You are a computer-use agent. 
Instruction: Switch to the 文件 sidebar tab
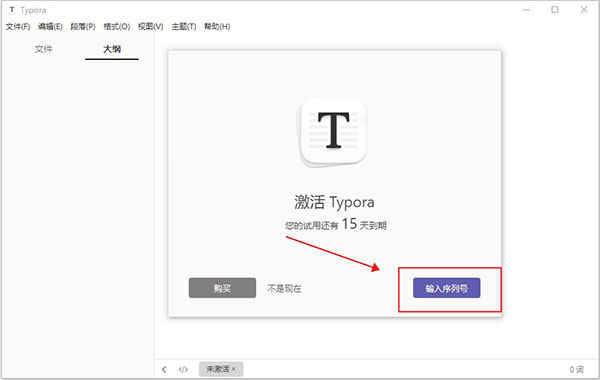pyautogui.click(x=43, y=49)
